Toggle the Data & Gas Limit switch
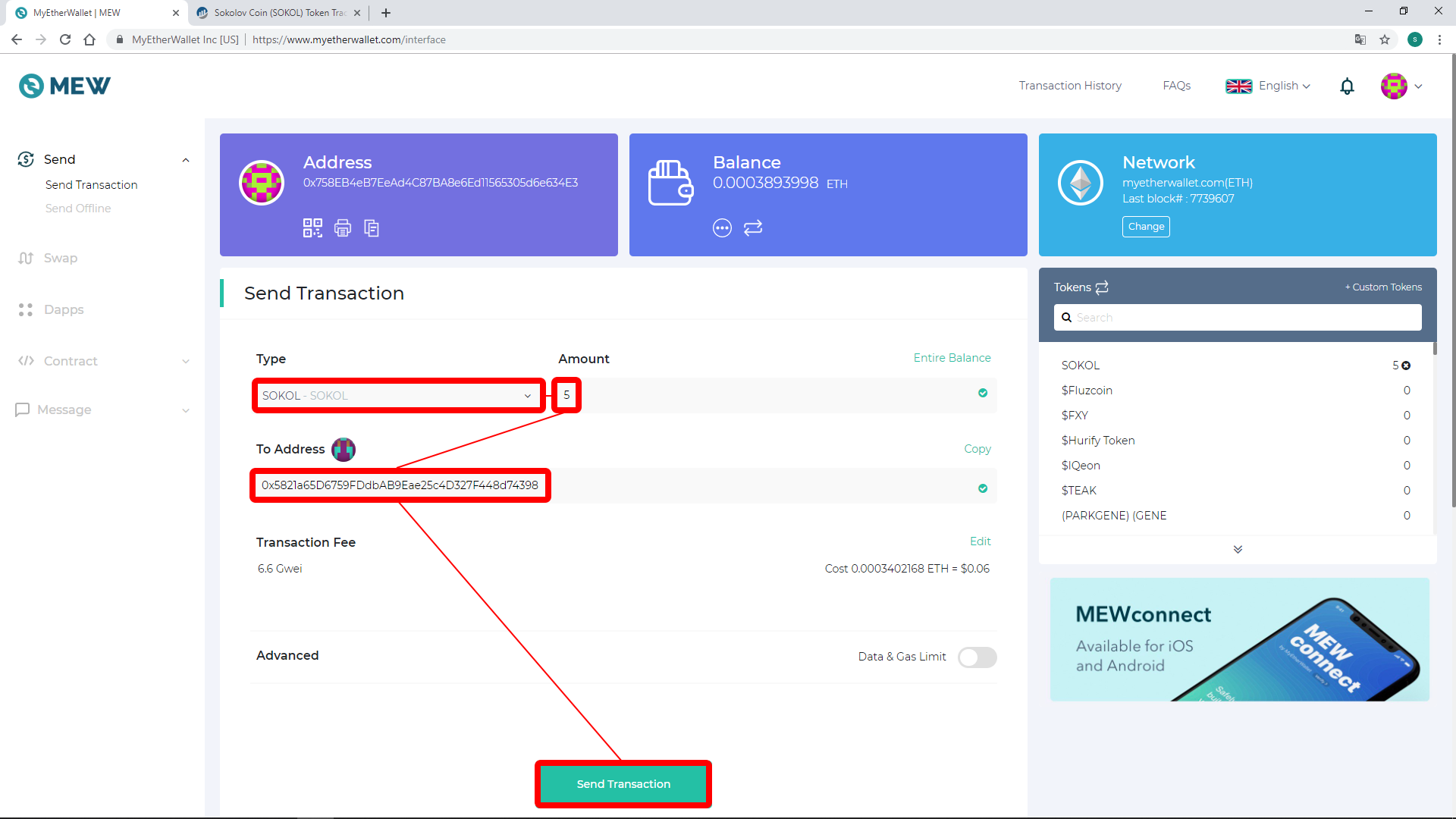Image resolution: width=1456 pixels, height=819 pixels. point(977,657)
